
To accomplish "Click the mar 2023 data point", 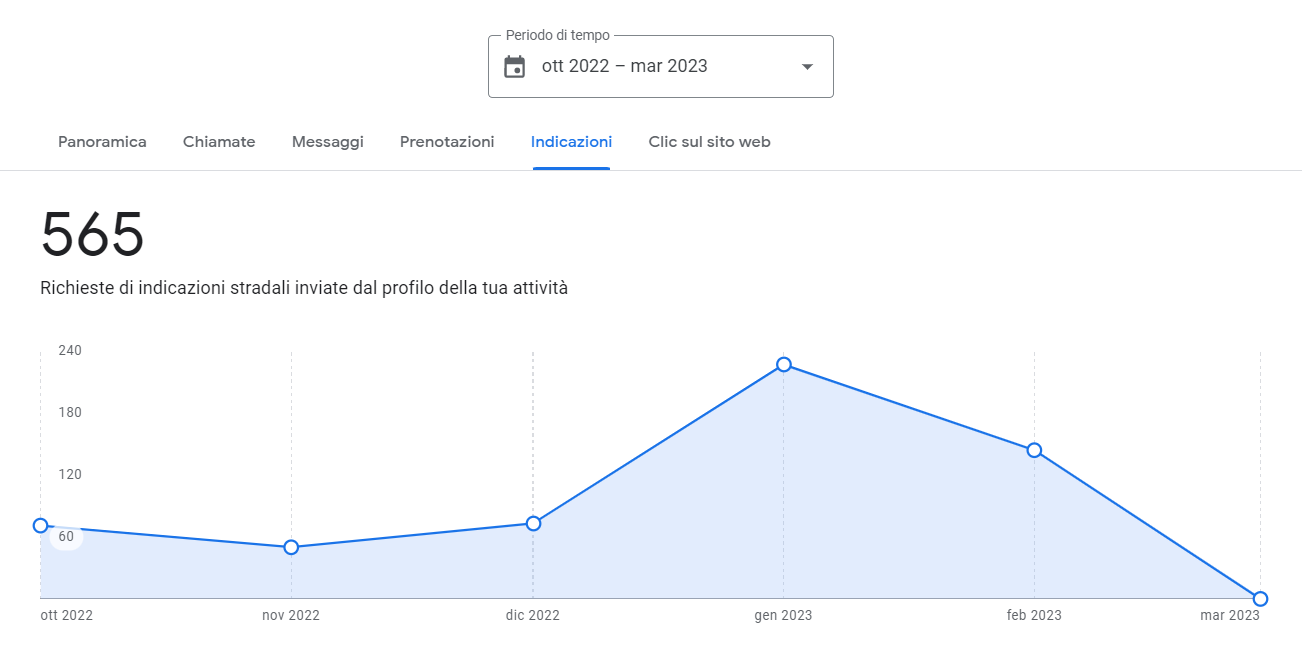I will coord(1260,599).
